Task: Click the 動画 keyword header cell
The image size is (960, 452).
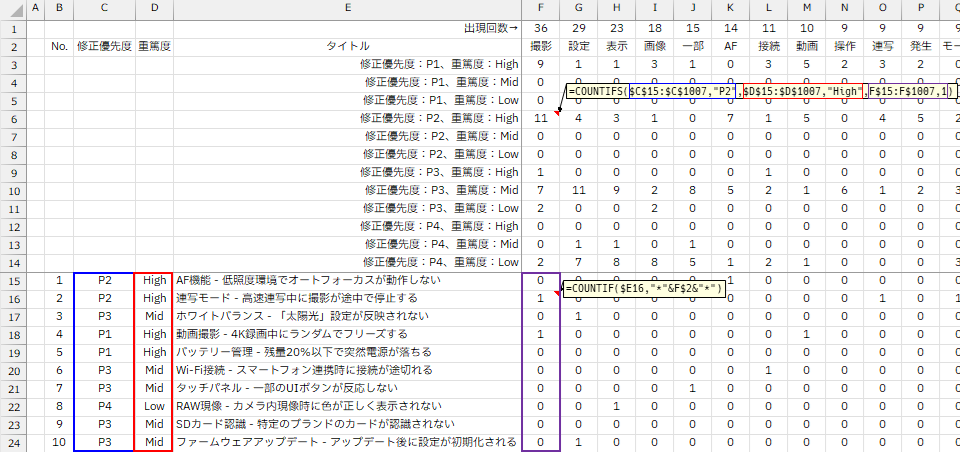Action: click(806, 47)
